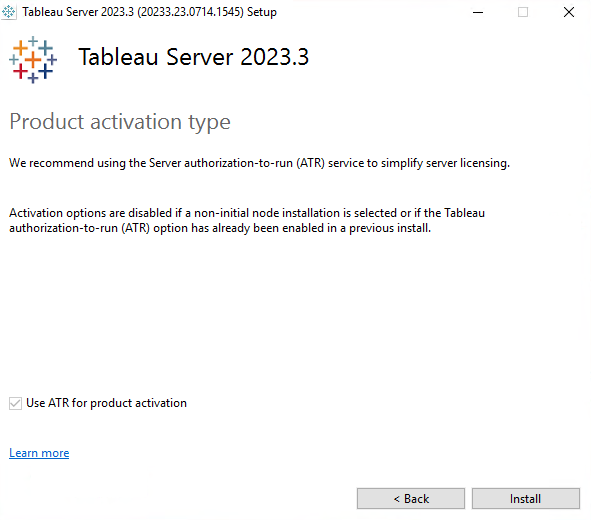Click '(ATR)' in the recommendation sentence
The height and width of the screenshot is (520, 591).
(x=310, y=163)
